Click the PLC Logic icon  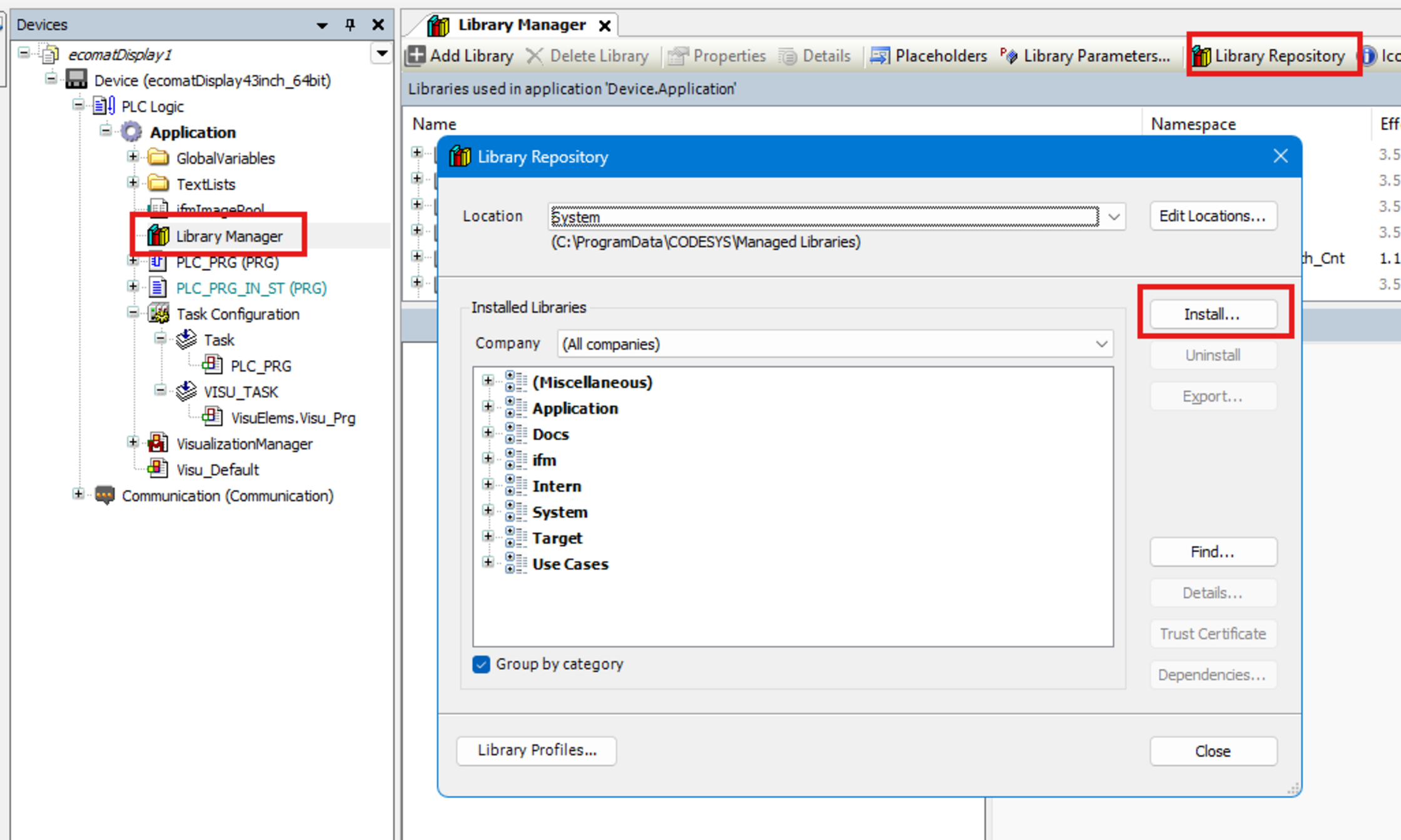104,106
